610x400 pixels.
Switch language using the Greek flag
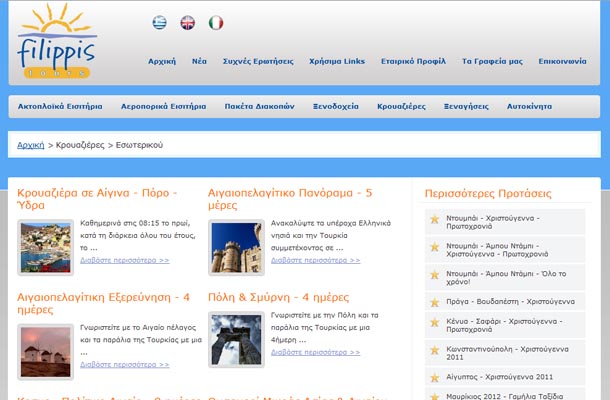tap(160, 22)
